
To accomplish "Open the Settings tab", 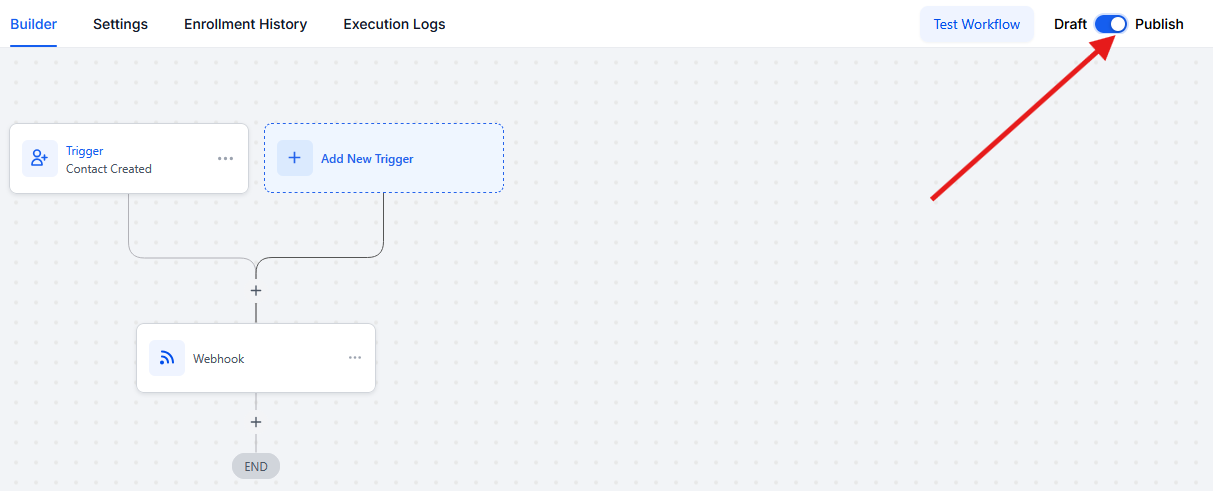I will click(121, 24).
